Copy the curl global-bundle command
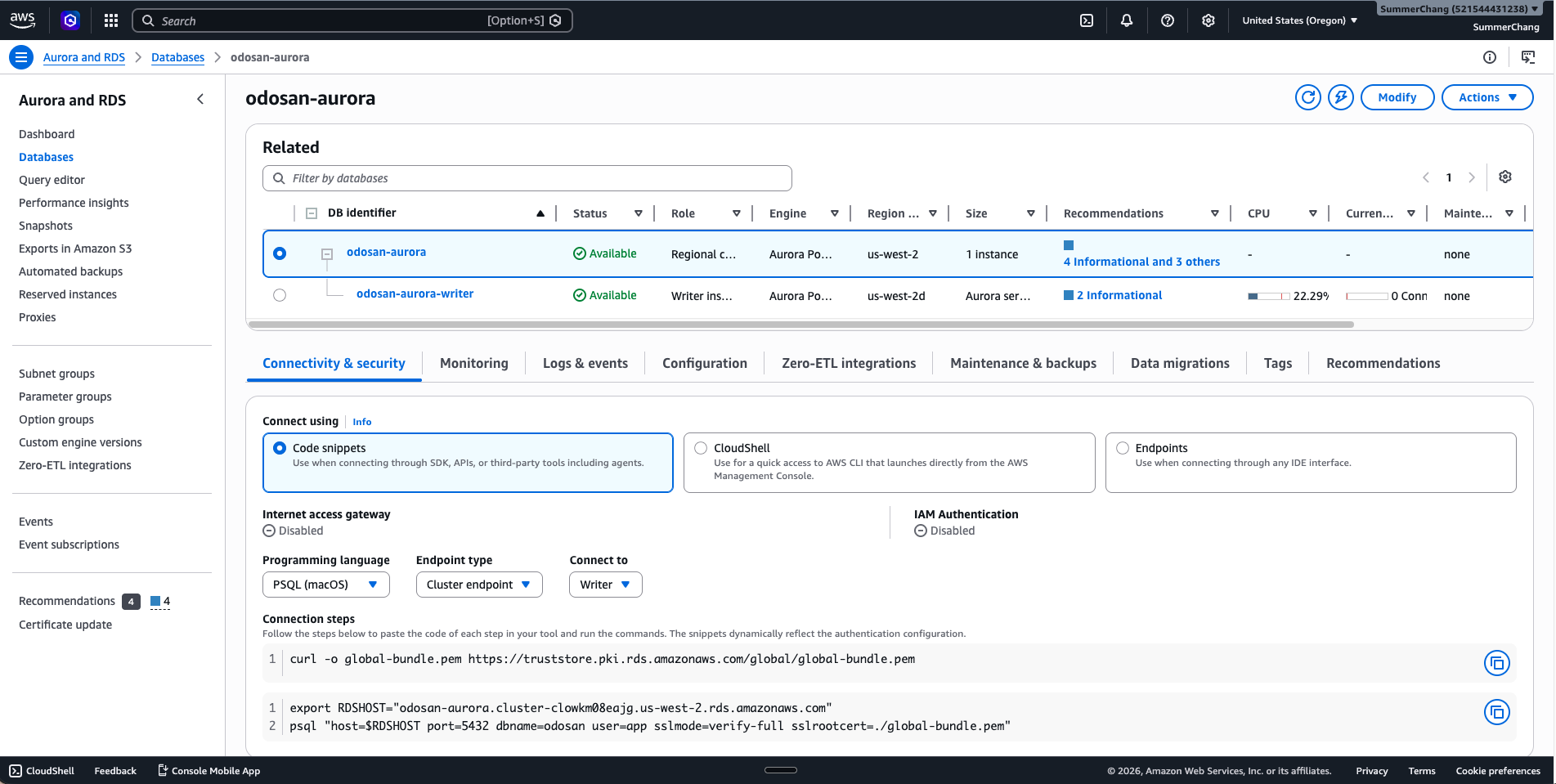1556x784 pixels. 1497,663
